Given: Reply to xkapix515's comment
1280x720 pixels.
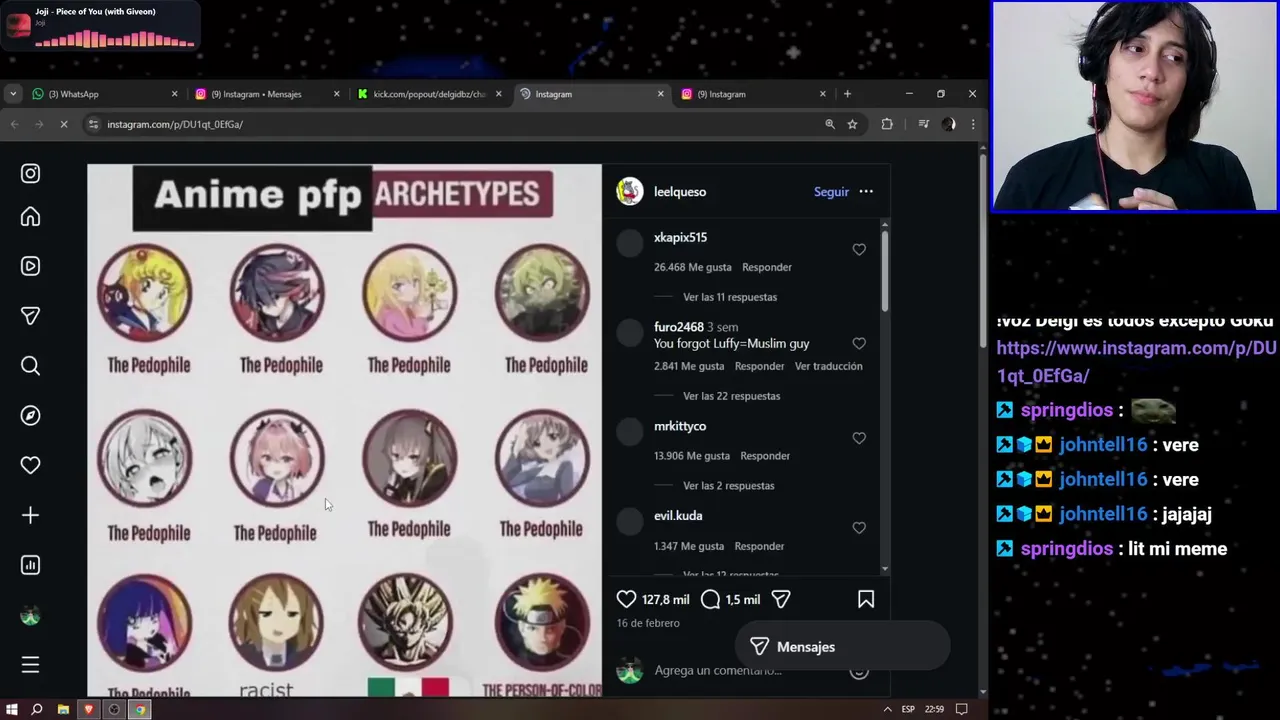Looking at the screenshot, I should point(767,267).
